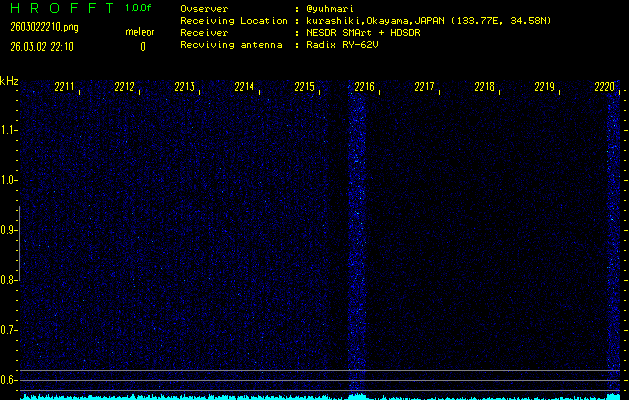Click the 1.0 frequency axis label
Screen dimensions: 629x400
pyautogui.click(x=9, y=180)
